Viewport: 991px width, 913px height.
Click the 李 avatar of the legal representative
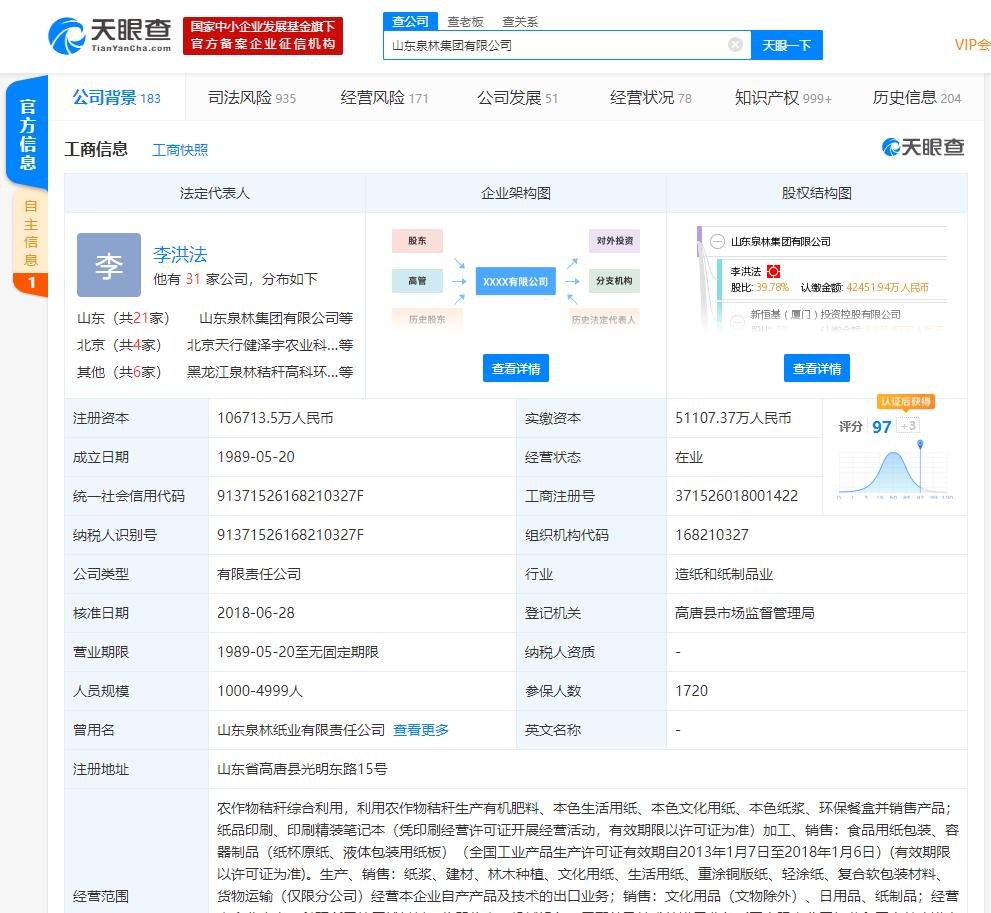tap(108, 265)
